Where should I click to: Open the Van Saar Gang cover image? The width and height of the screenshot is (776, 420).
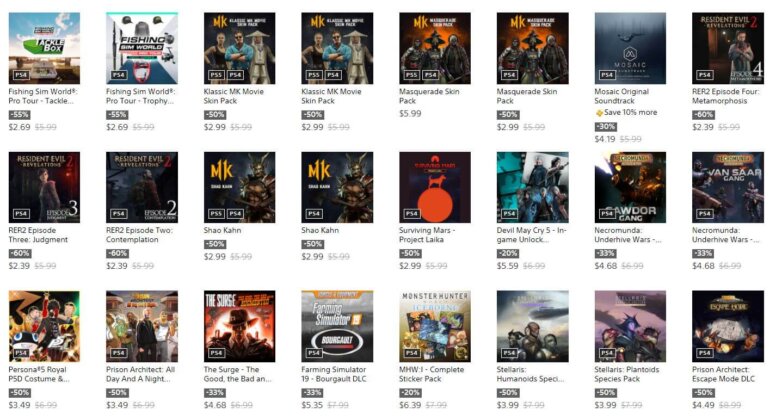pos(728,187)
